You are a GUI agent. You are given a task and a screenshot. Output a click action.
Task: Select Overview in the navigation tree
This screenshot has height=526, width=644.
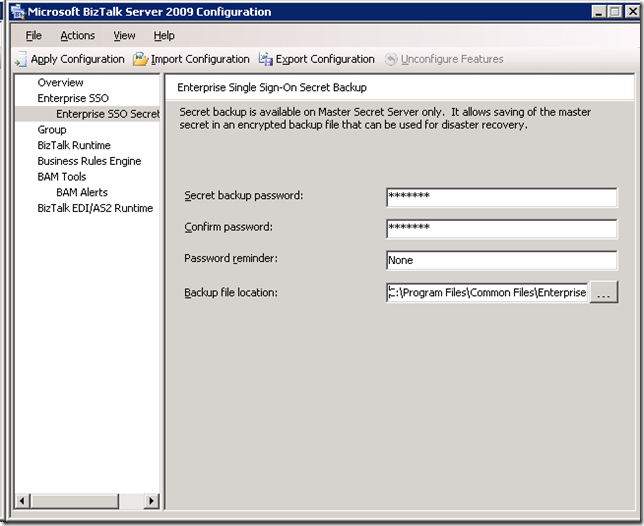coord(60,83)
